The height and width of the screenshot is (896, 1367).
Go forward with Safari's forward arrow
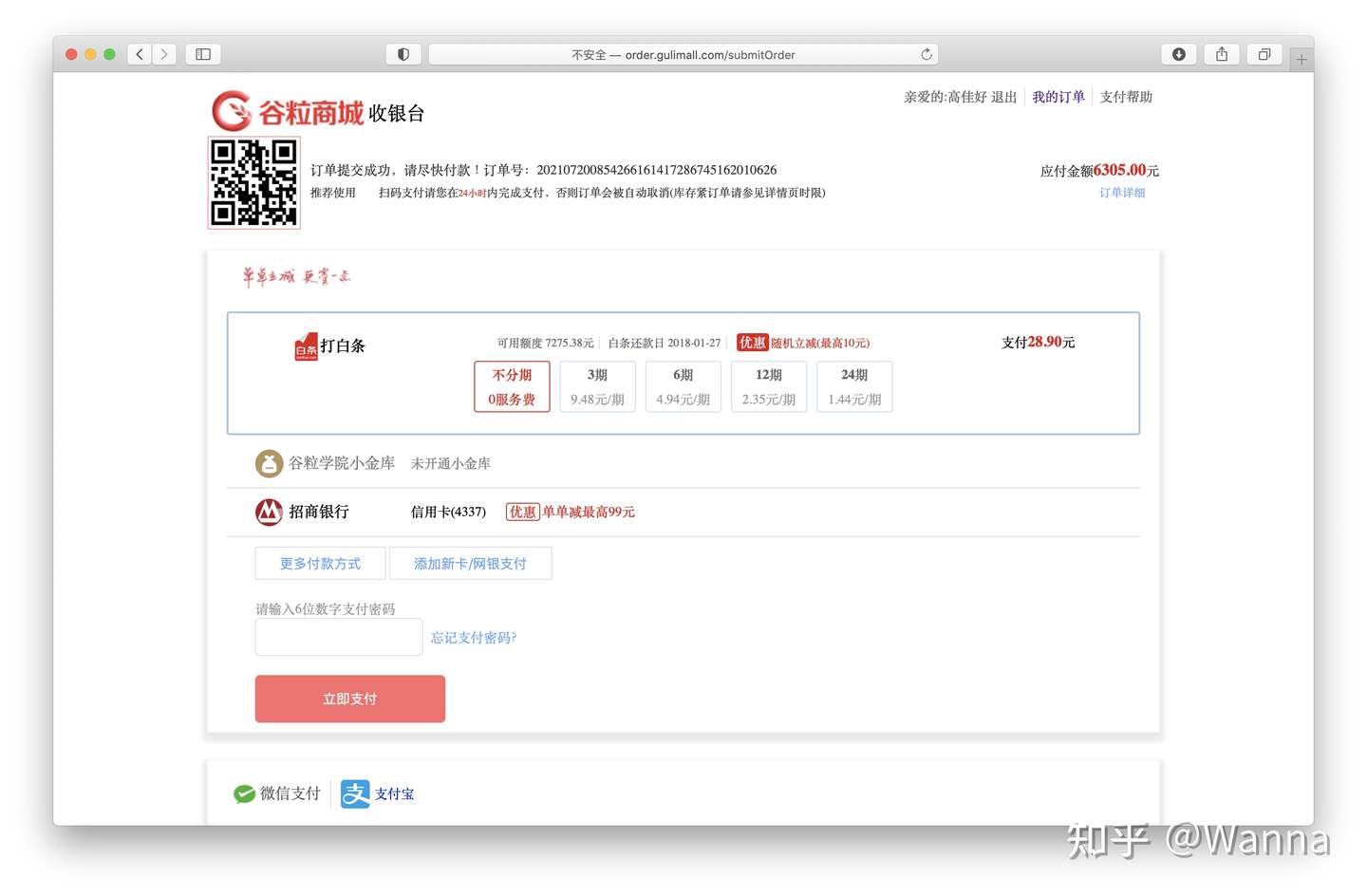click(x=164, y=54)
